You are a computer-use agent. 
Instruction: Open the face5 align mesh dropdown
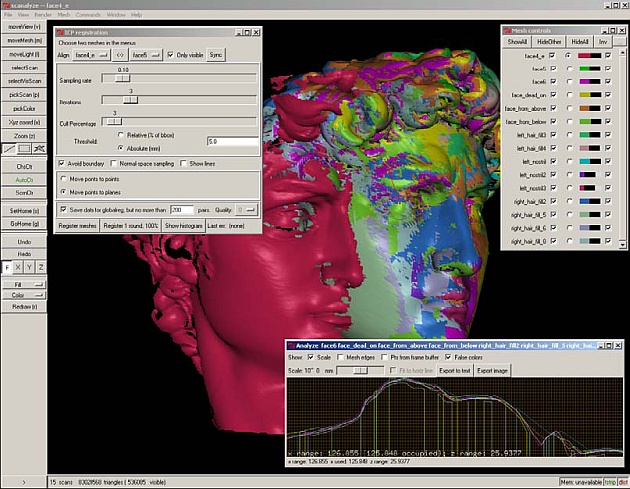[146, 55]
